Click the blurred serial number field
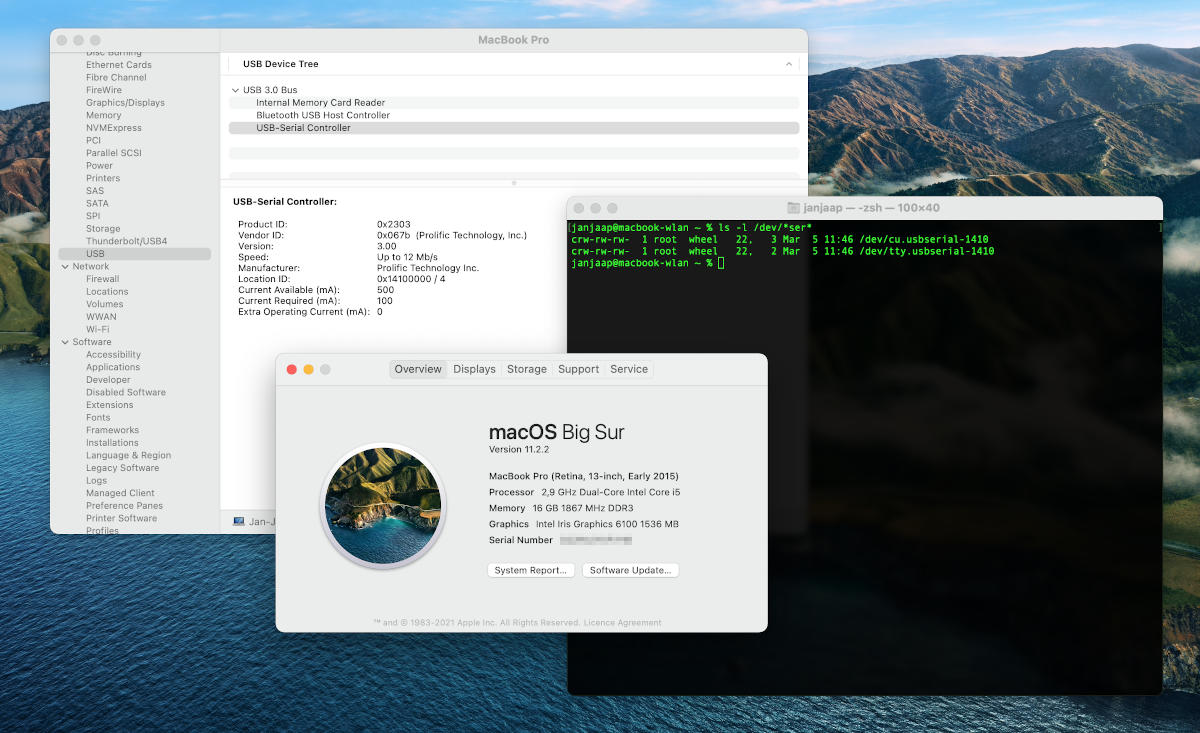The width and height of the screenshot is (1200, 733). tap(596, 540)
